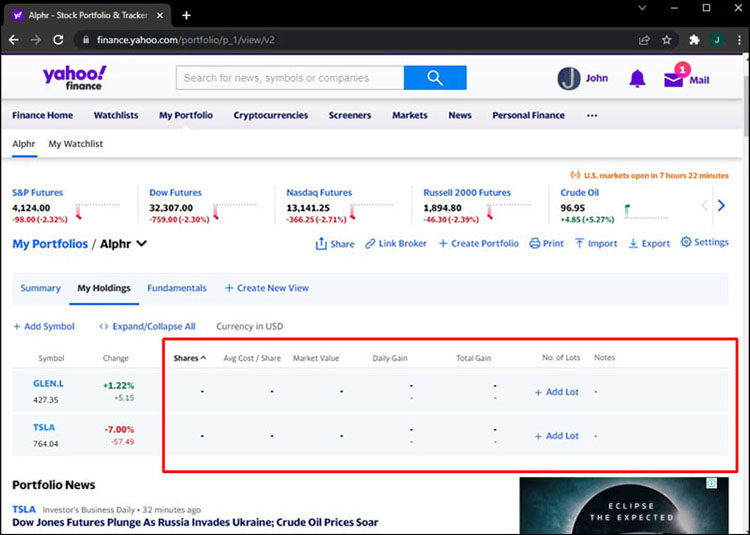Viewport: 750px width, 535px height.
Task: Open the notifications bell
Action: tap(637, 78)
